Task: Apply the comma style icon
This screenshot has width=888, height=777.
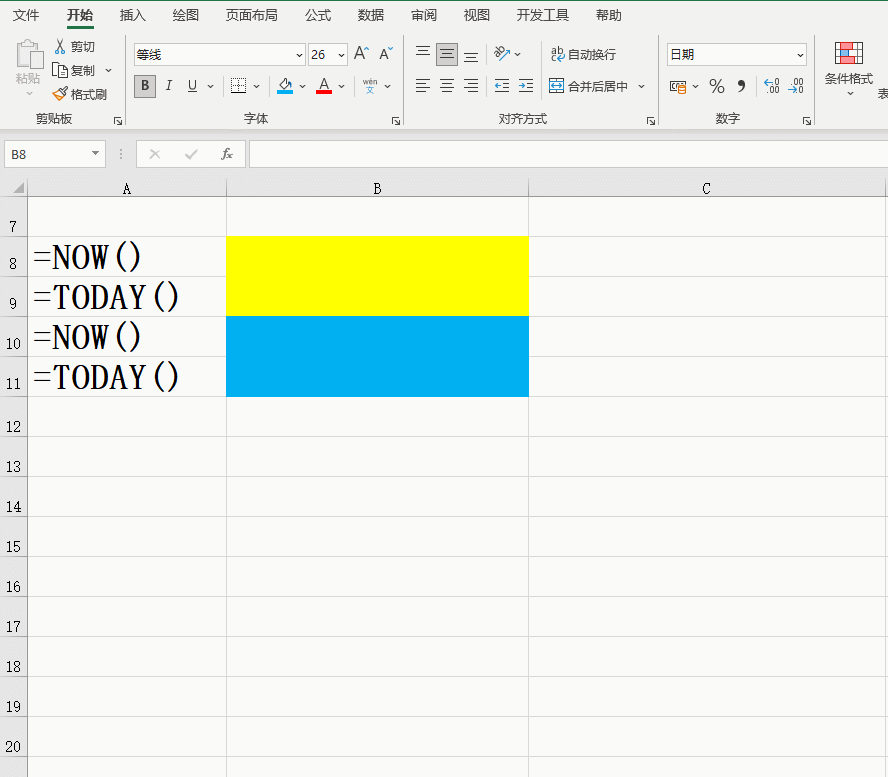Action: pos(741,86)
